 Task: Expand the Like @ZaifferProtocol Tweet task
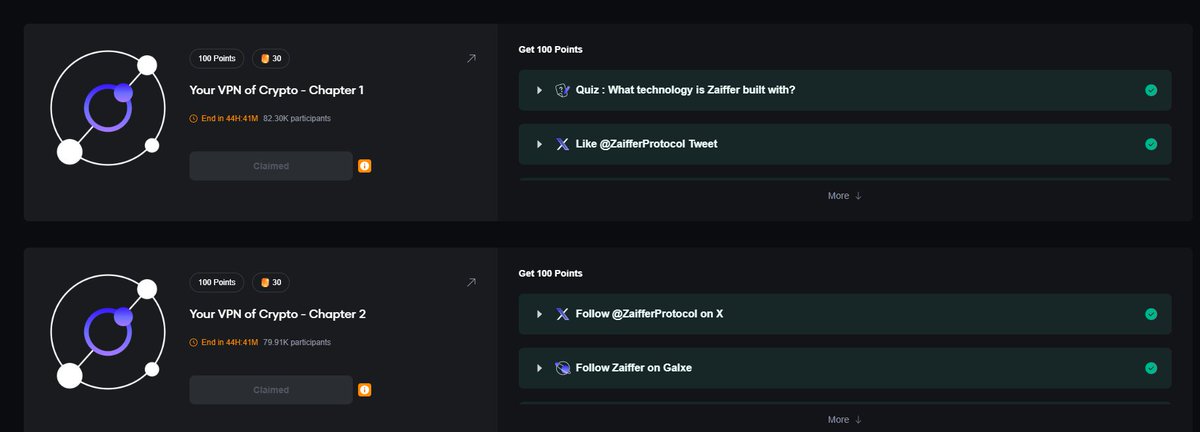pos(539,144)
